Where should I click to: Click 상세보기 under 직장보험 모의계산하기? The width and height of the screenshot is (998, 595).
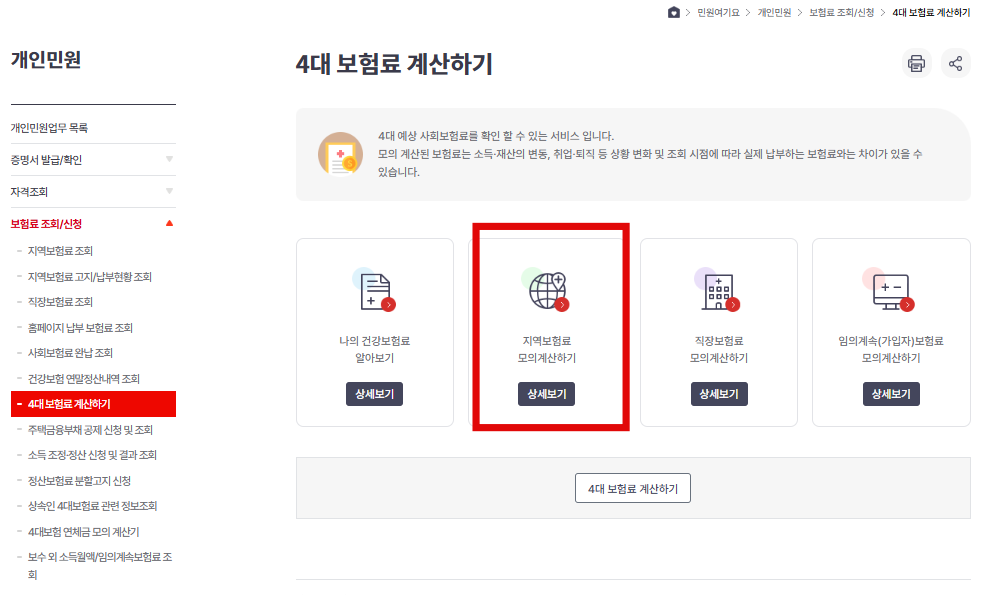point(719,394)
